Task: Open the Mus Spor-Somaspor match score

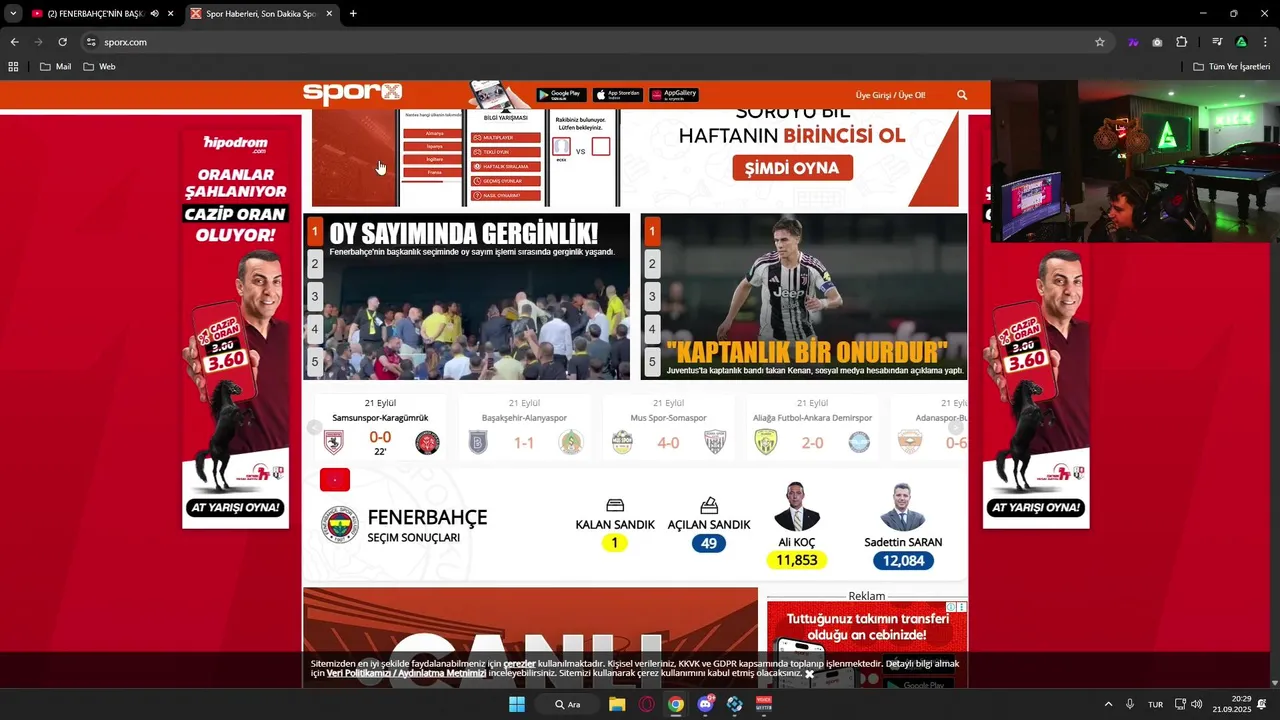Action: [668, 443]
